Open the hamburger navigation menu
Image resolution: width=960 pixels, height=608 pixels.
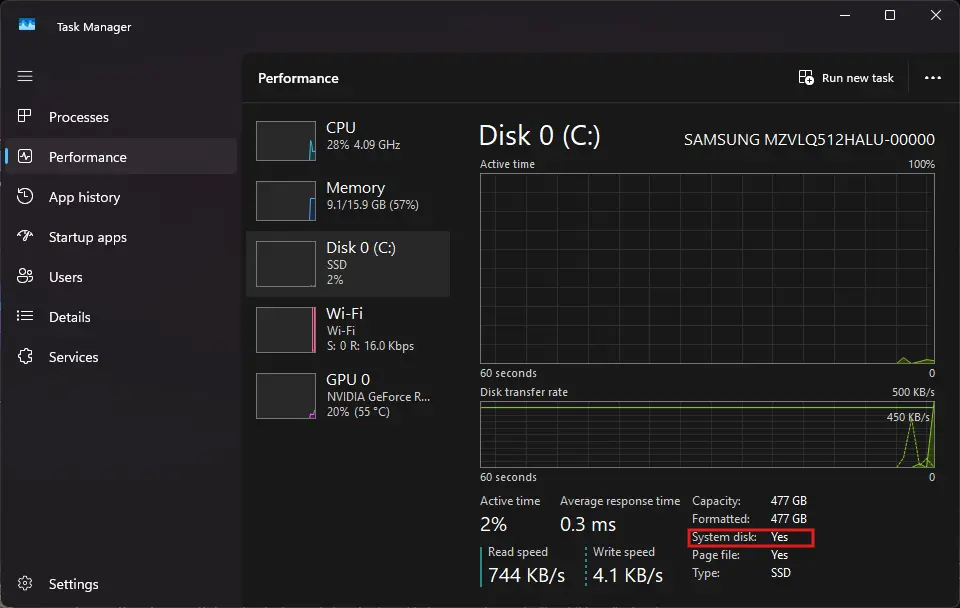24,76
